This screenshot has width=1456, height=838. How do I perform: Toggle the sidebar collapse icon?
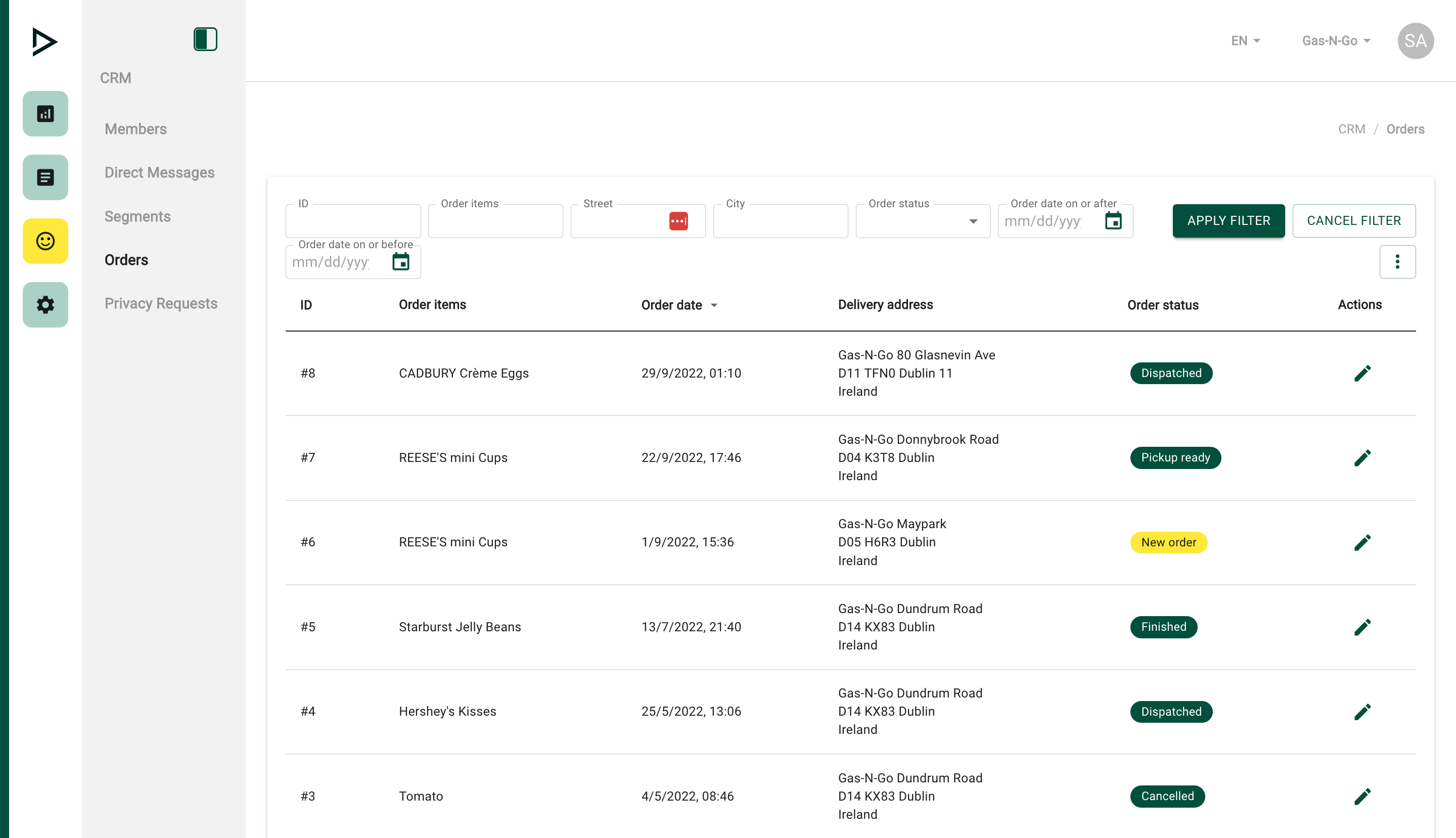click(x=205, y=39)
